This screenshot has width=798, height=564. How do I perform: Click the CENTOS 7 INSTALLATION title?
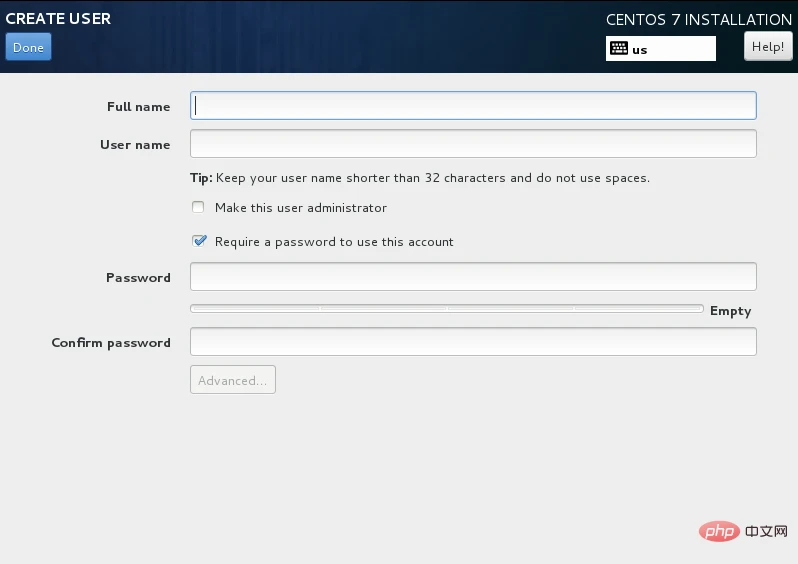click(x=699, y=20)
